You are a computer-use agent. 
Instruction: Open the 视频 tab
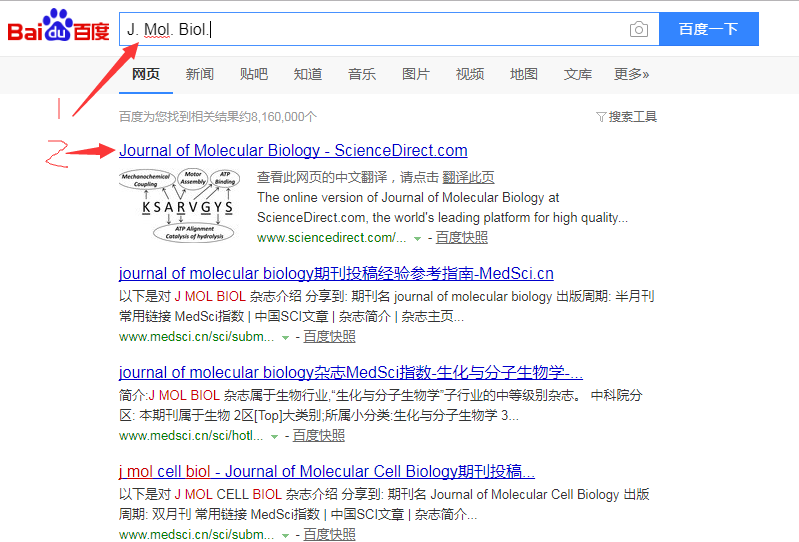pos(470,74)
